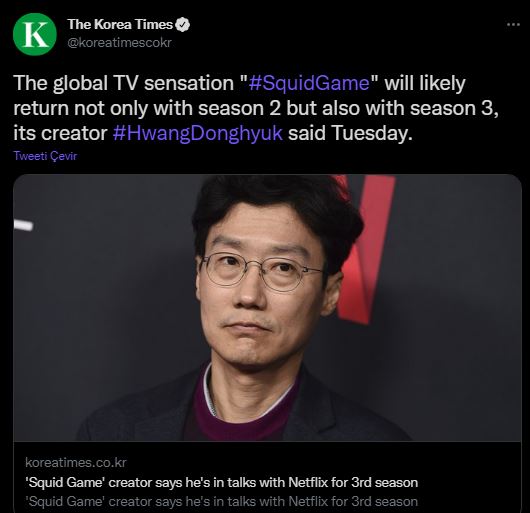Open bold 'Squid Game' creator headline

tap(221, 482)
